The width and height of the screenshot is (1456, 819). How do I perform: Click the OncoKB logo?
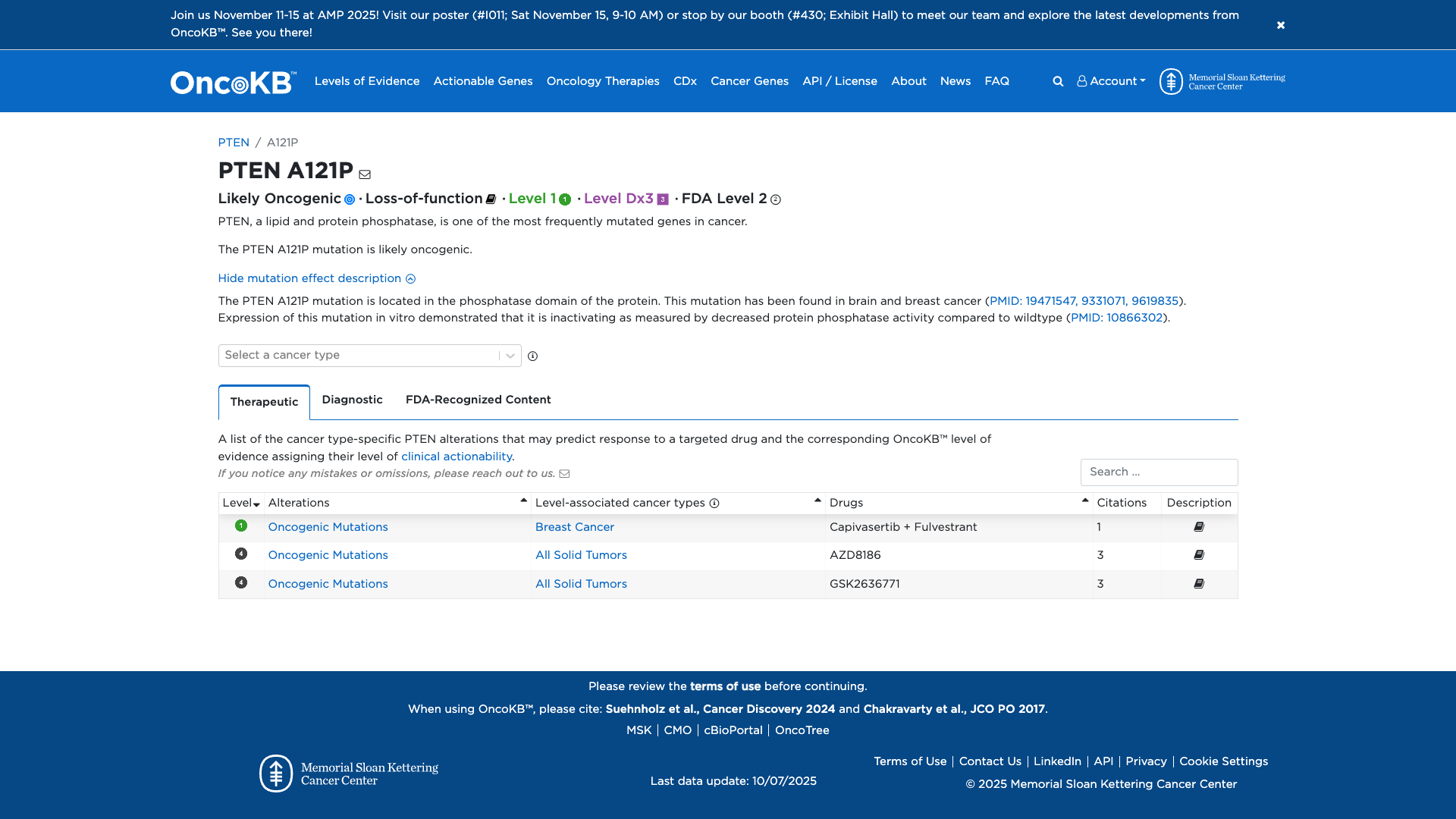[231, 81]
